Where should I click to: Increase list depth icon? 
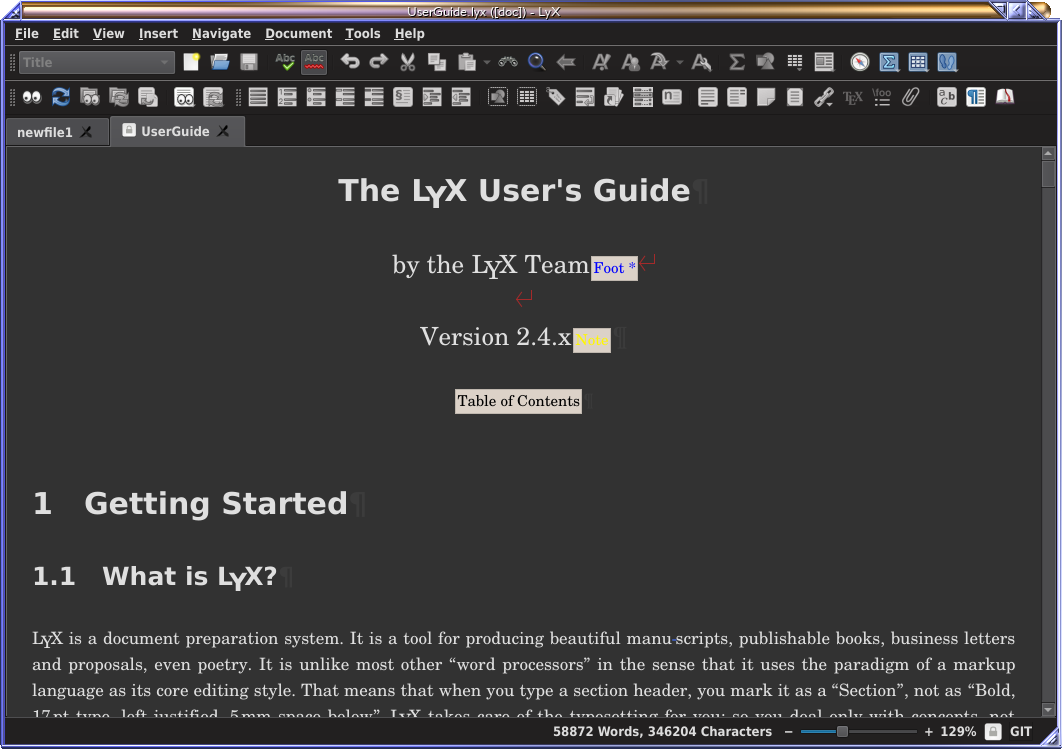pos(432,97)
